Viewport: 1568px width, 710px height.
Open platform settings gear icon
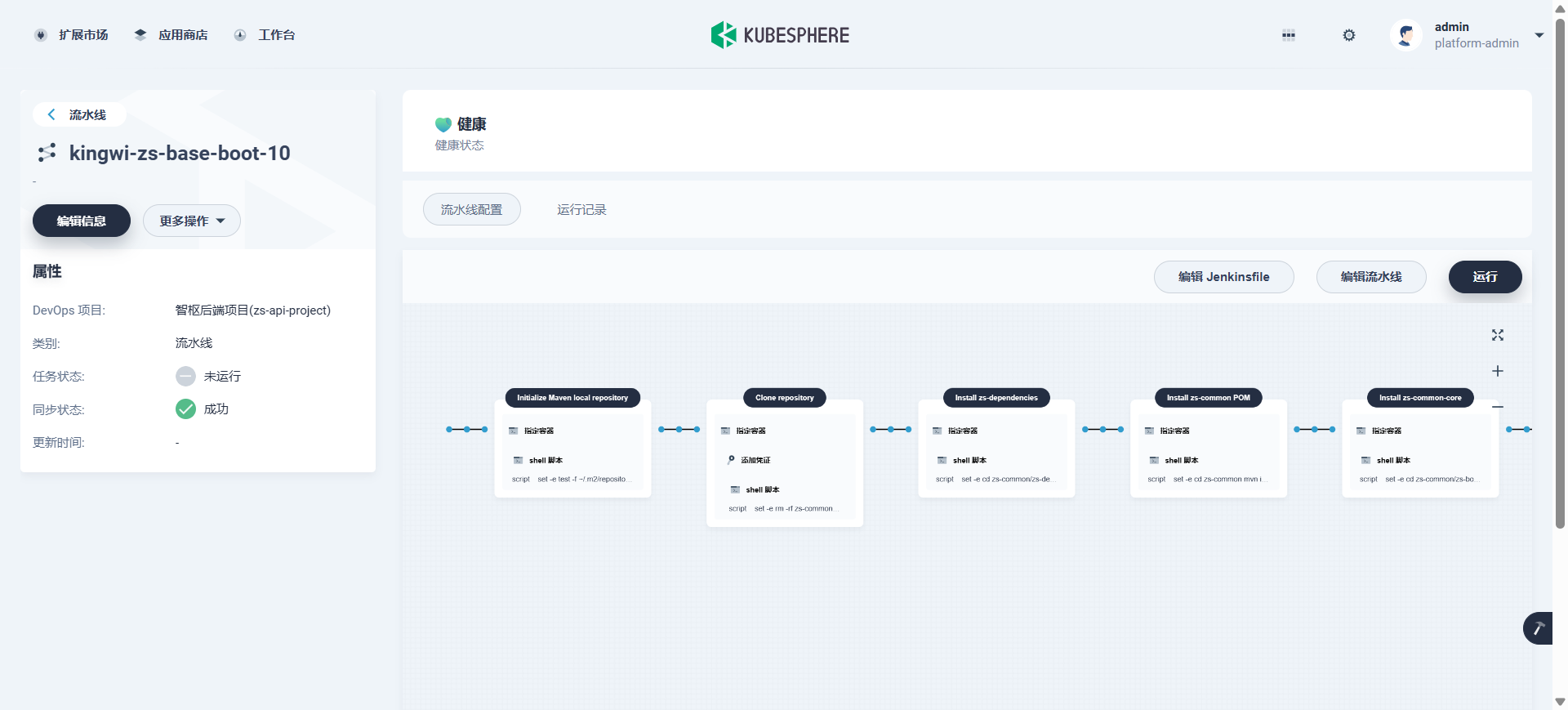(x=1349, y=35)
